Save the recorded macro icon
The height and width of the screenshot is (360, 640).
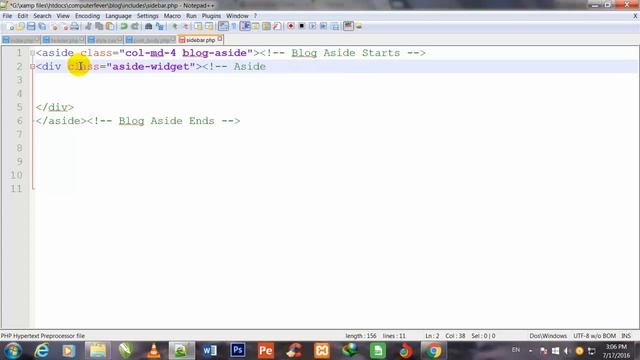pos(335,27)
